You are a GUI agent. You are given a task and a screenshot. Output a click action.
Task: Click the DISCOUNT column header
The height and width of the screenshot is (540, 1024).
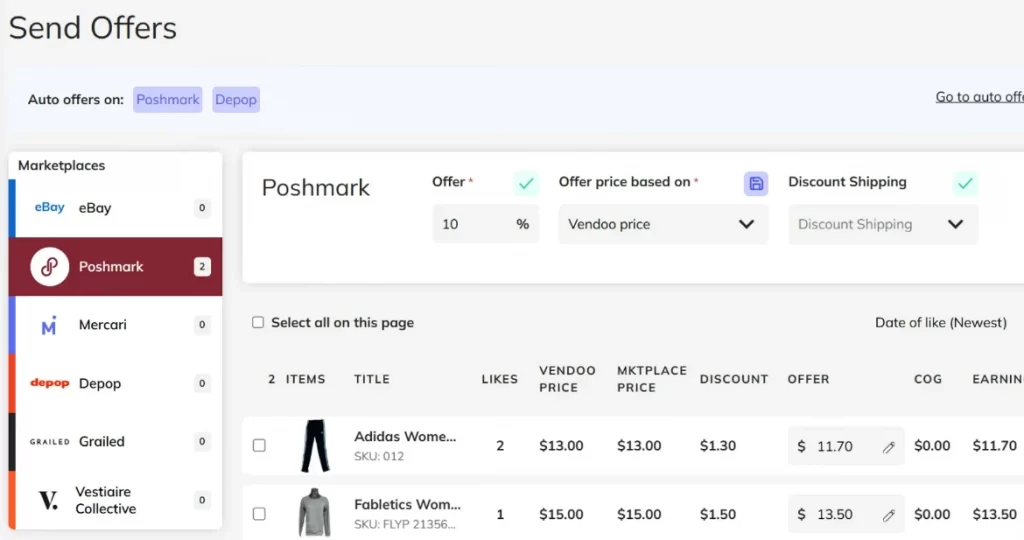pyautogui.click(x=734, y=379)
